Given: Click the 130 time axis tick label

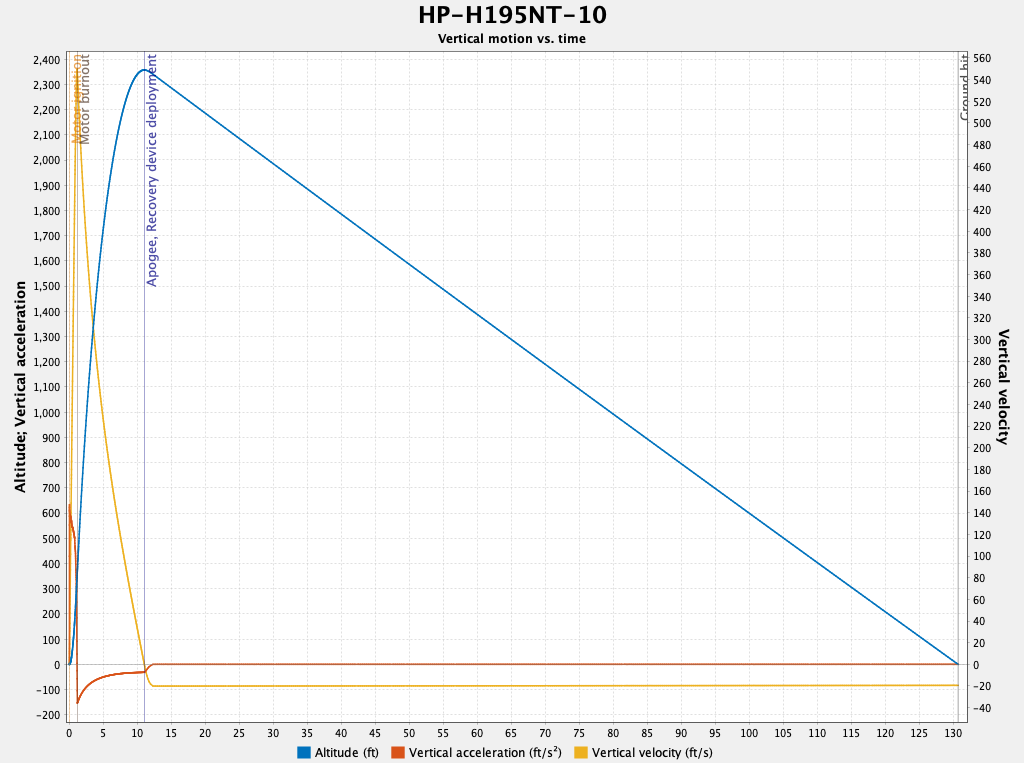Looking at the screenshot, I should 955,731.
